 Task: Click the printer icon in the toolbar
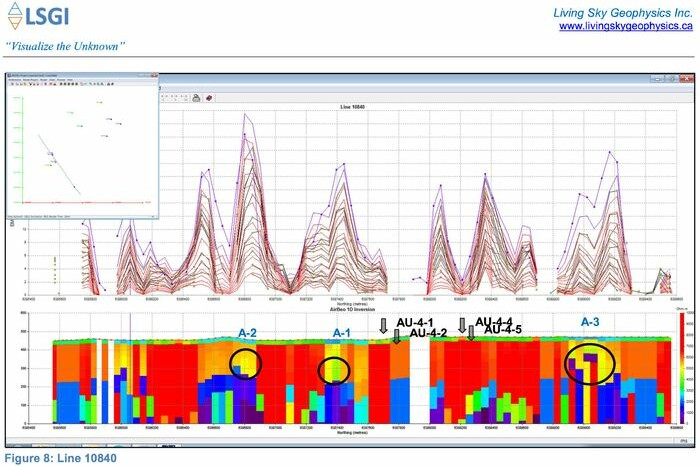[196, 98]
